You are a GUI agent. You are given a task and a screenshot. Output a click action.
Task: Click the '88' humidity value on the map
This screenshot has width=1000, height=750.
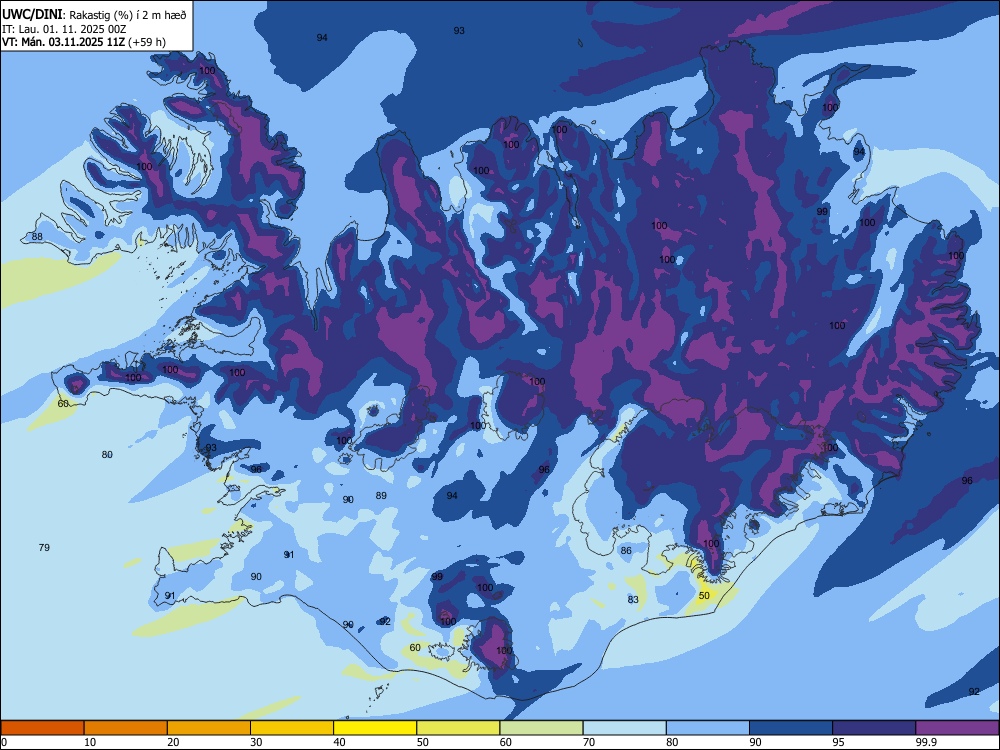[x=38, y=237]
